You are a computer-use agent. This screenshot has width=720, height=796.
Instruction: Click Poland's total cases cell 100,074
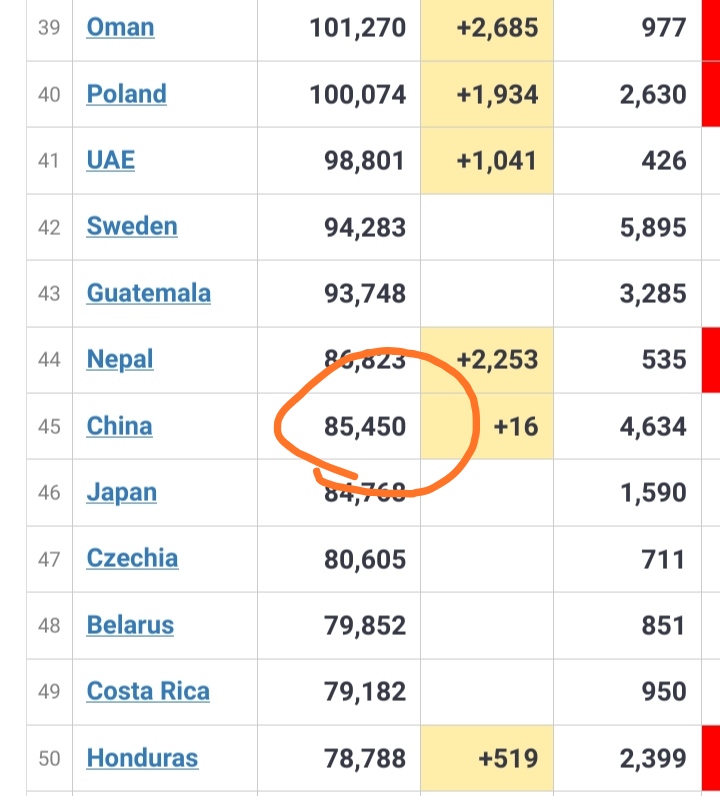pyautogui.click(x=339, y=94)
